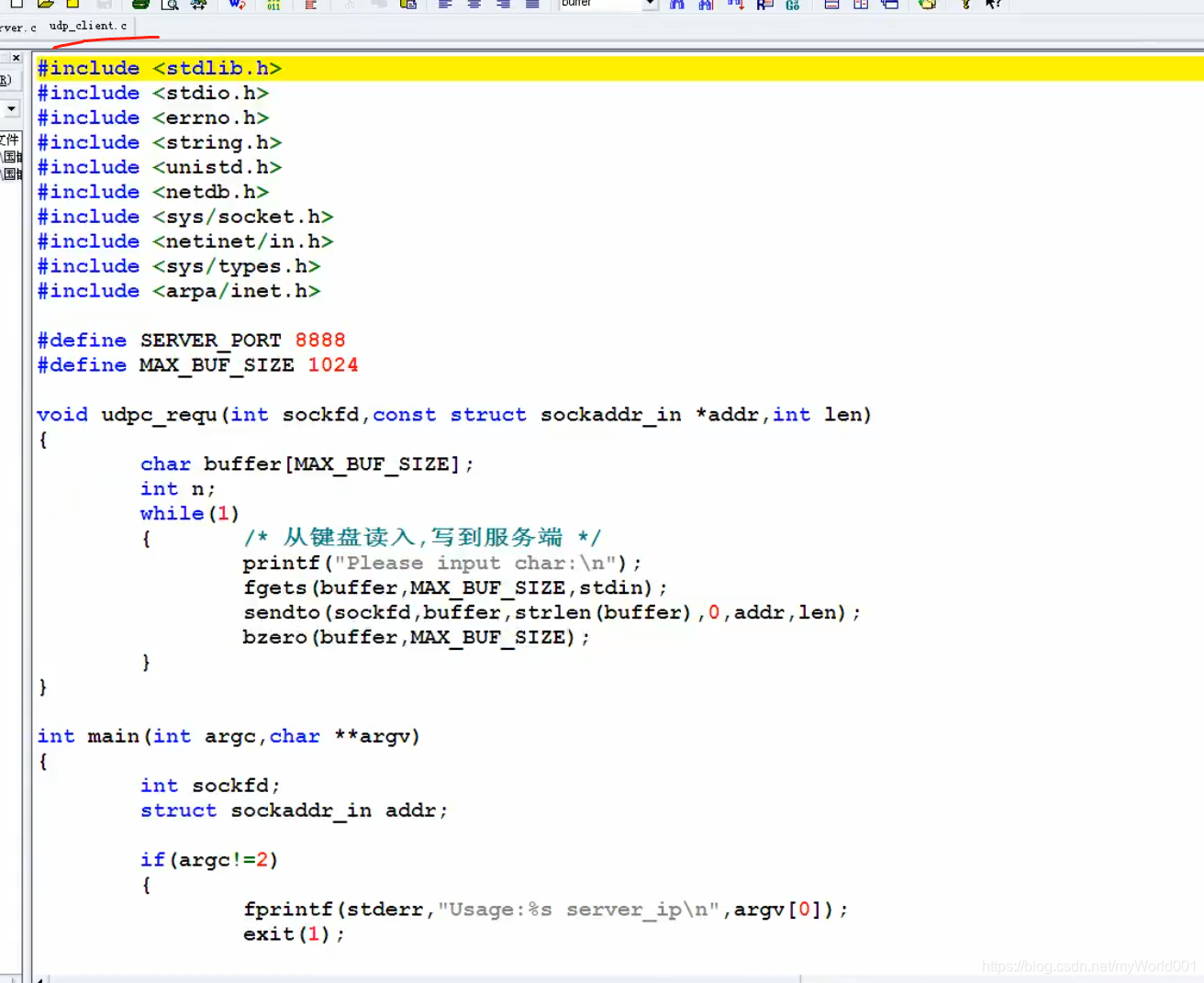The image size is (1204, 983).
Task: Click the bzero(buffer,MAX_BUF_SIZE) line
Action: click(x=417, y=638)
